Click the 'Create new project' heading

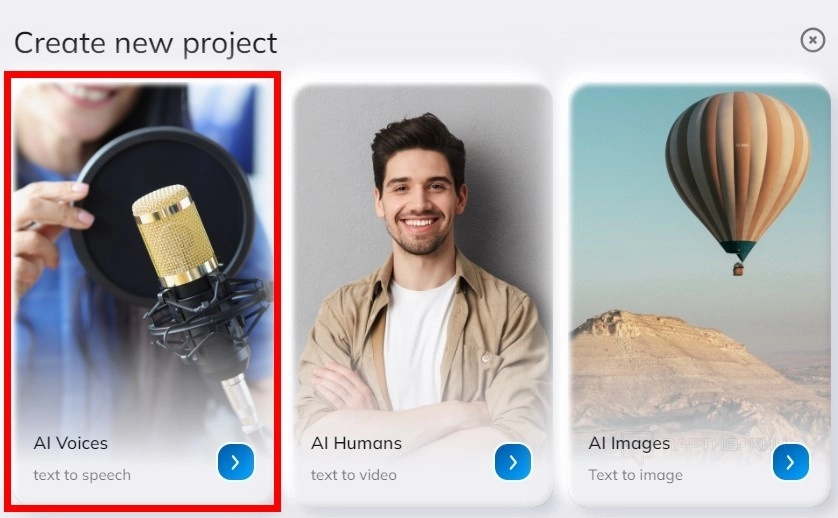click(145, 43)
